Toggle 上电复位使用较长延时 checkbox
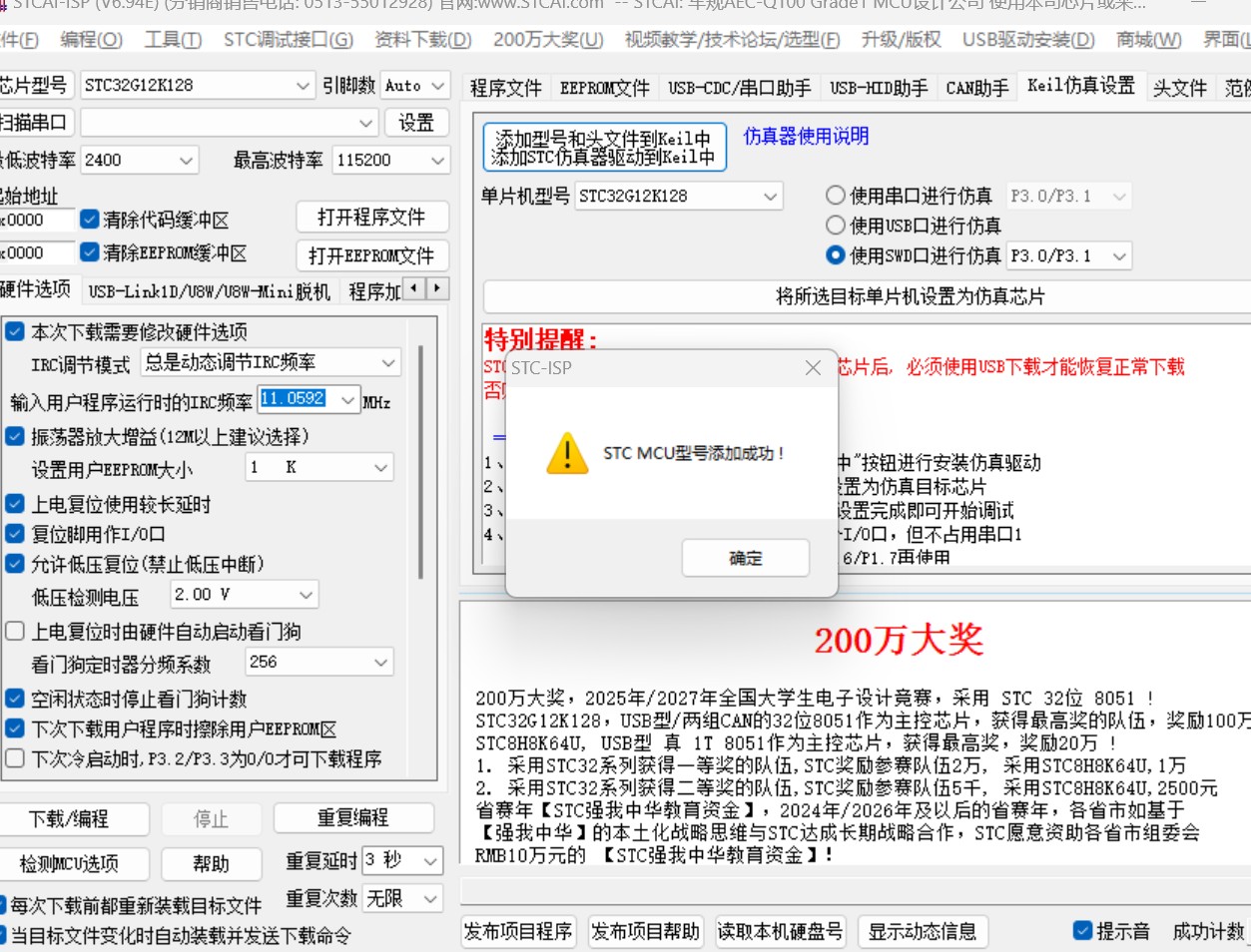Image resolution: width=1251 pixels, height=952 pixels. point(15,504)
